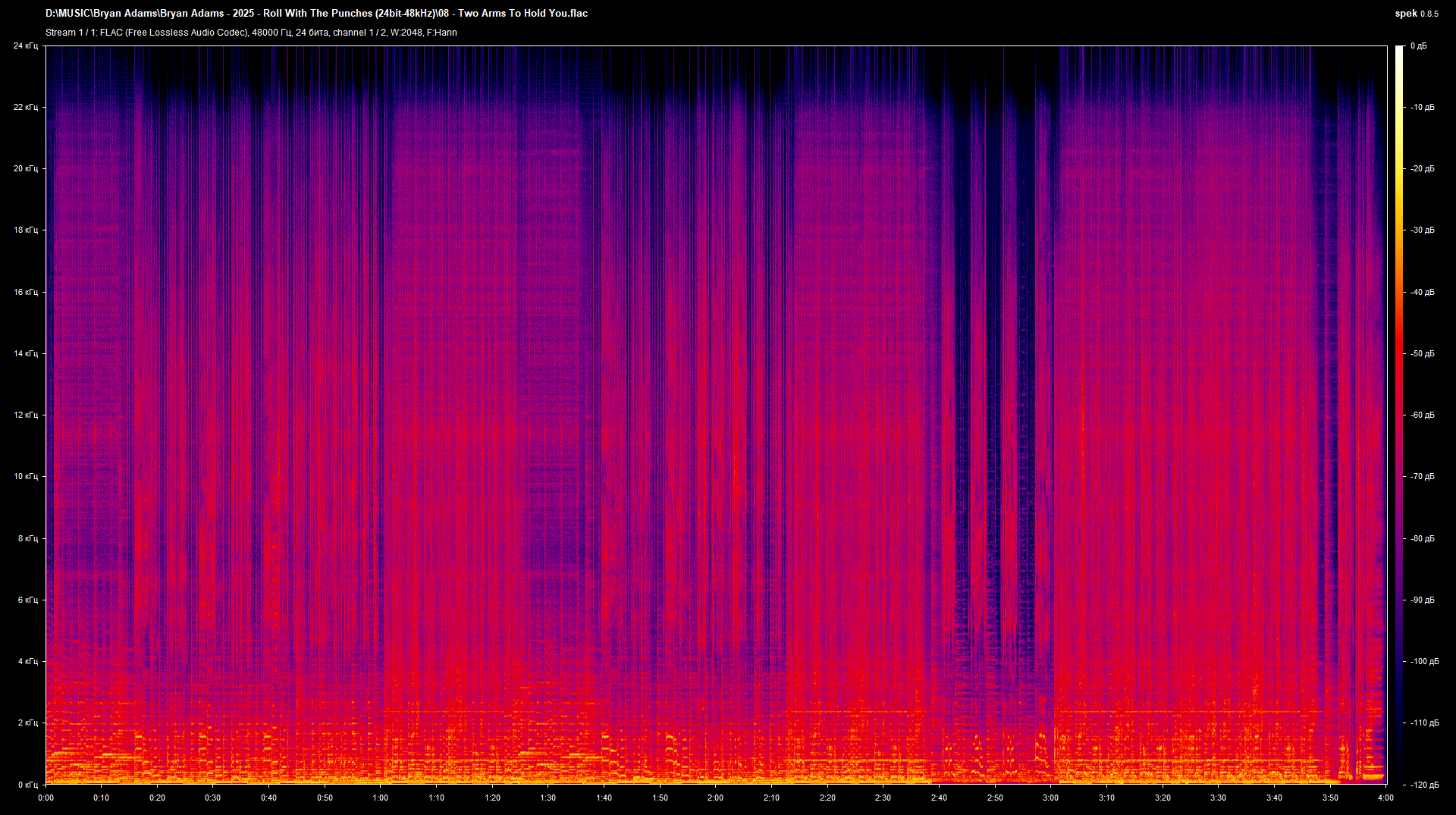Screen dimensions: 1456x815
Task: Click the spek 0.8.5 version label
Action: click(1416, 14)
